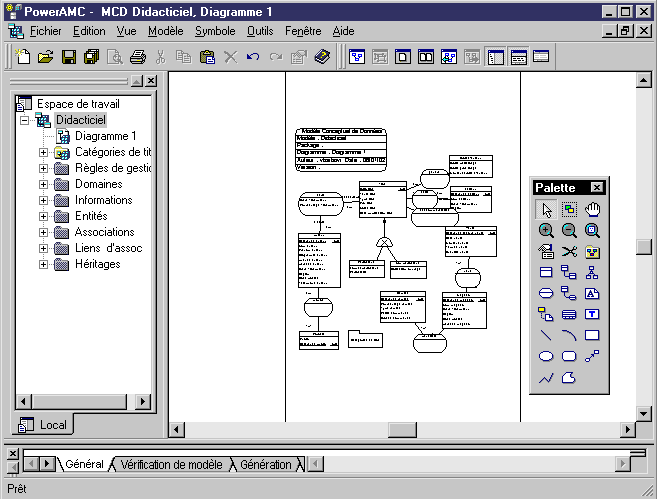
Task: Select the straight Line tool in the Palette
Action: coord(546,335)
